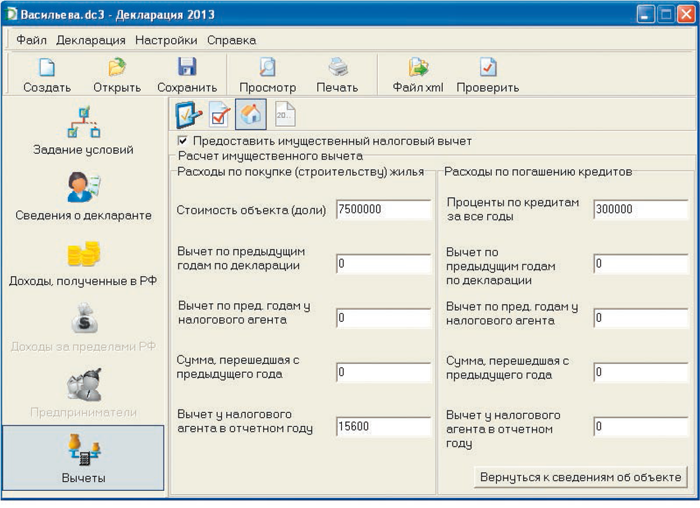The image size is (700, 508).
Task: Open the Файл menu
Action: (x=32, y=40)
